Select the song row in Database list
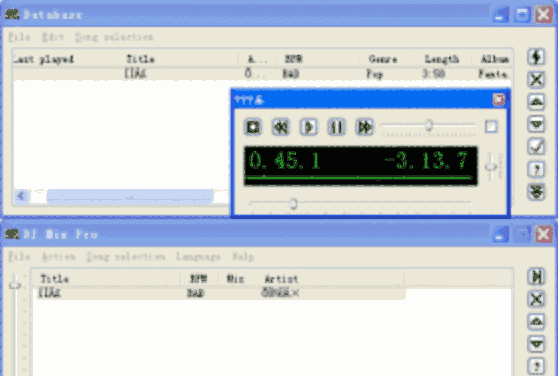 tap(262, 74)
